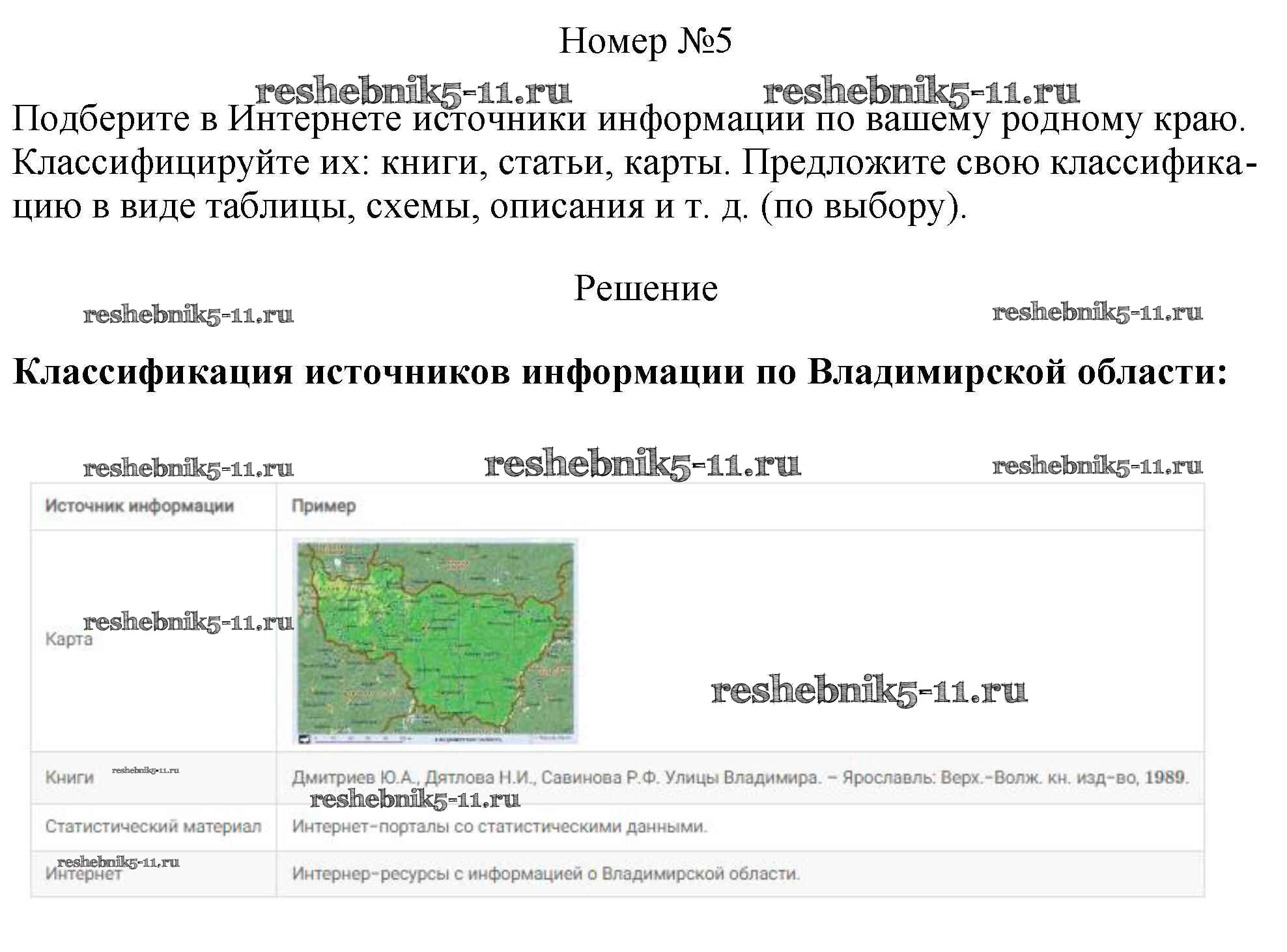The image size is (1287, 952).
Task: Select the "Книги" row label
Action: pos(69,777)
